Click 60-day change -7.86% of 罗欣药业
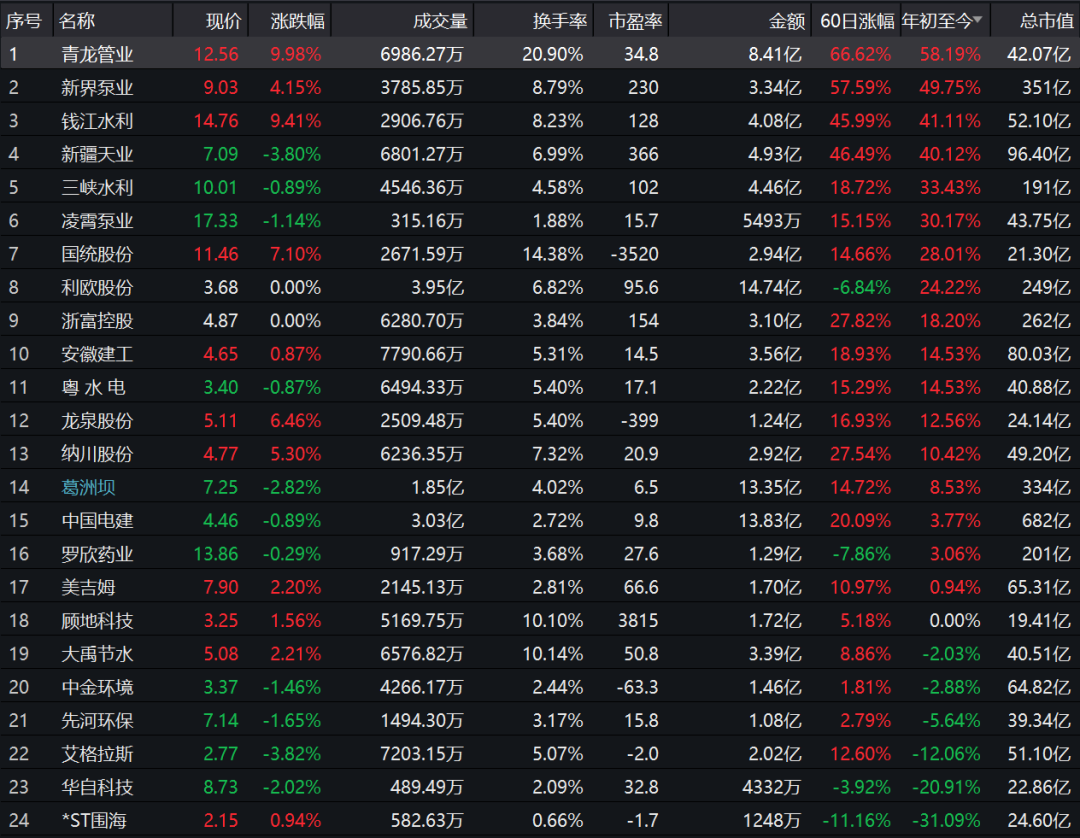The image size is (1080, 838). point(862,554)
